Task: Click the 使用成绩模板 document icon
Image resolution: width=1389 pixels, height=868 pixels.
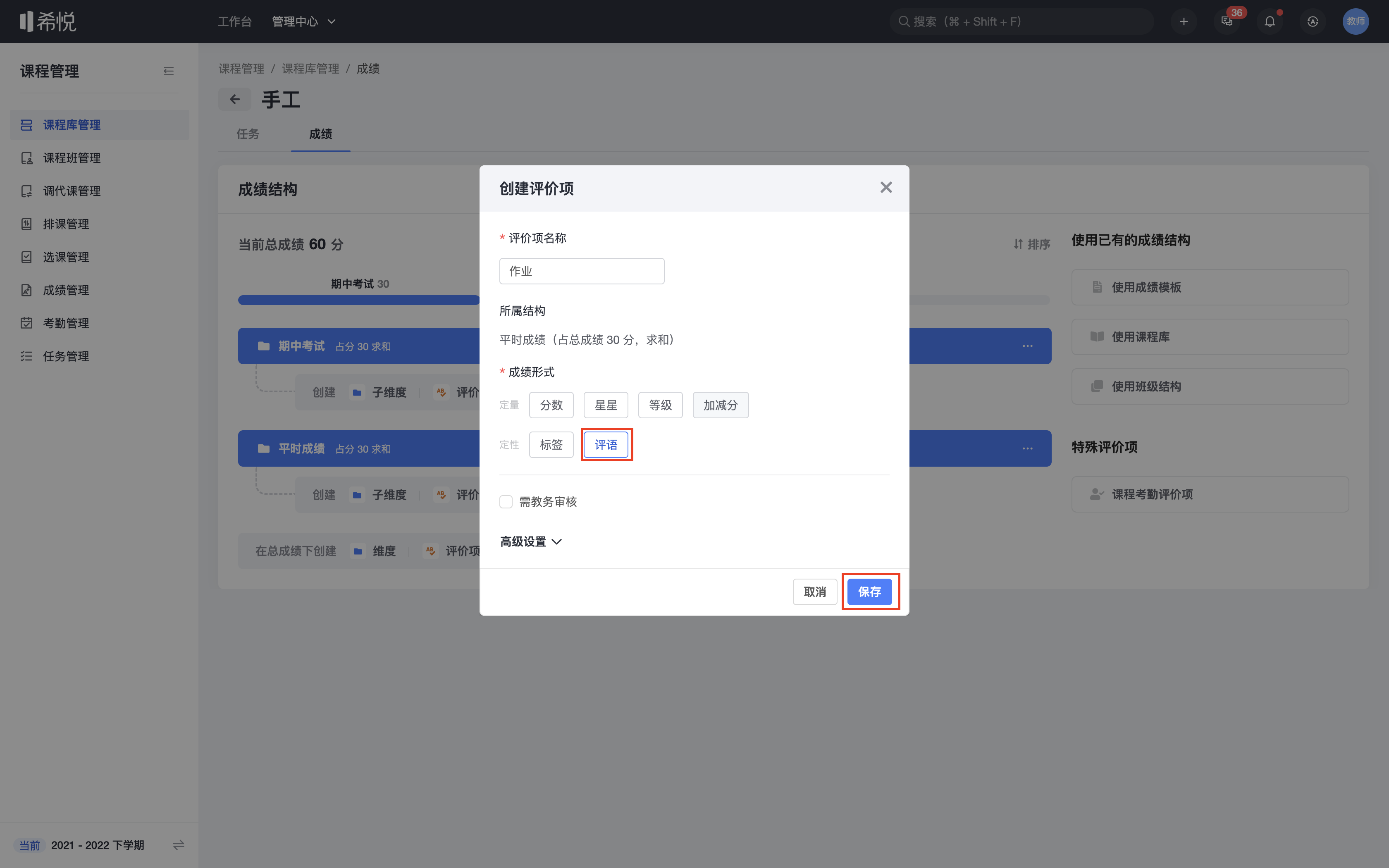Action: 1097,287
